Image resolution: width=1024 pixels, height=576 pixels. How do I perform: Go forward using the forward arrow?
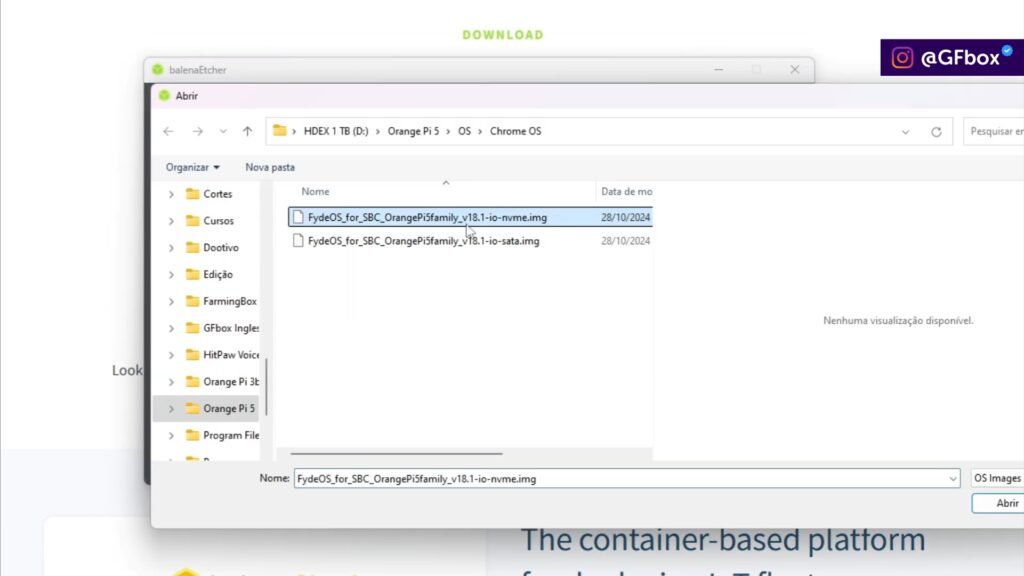click(x=197, y=131)
